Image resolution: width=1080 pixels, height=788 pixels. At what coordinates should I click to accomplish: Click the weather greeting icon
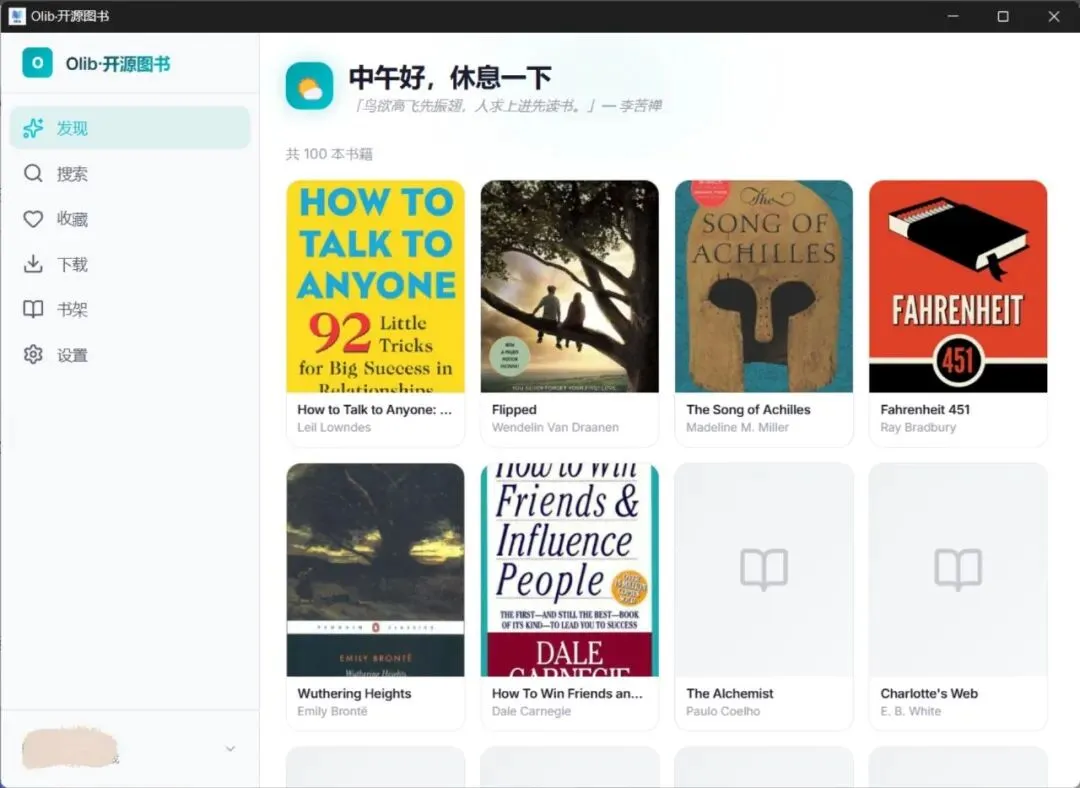click(309, 86)
